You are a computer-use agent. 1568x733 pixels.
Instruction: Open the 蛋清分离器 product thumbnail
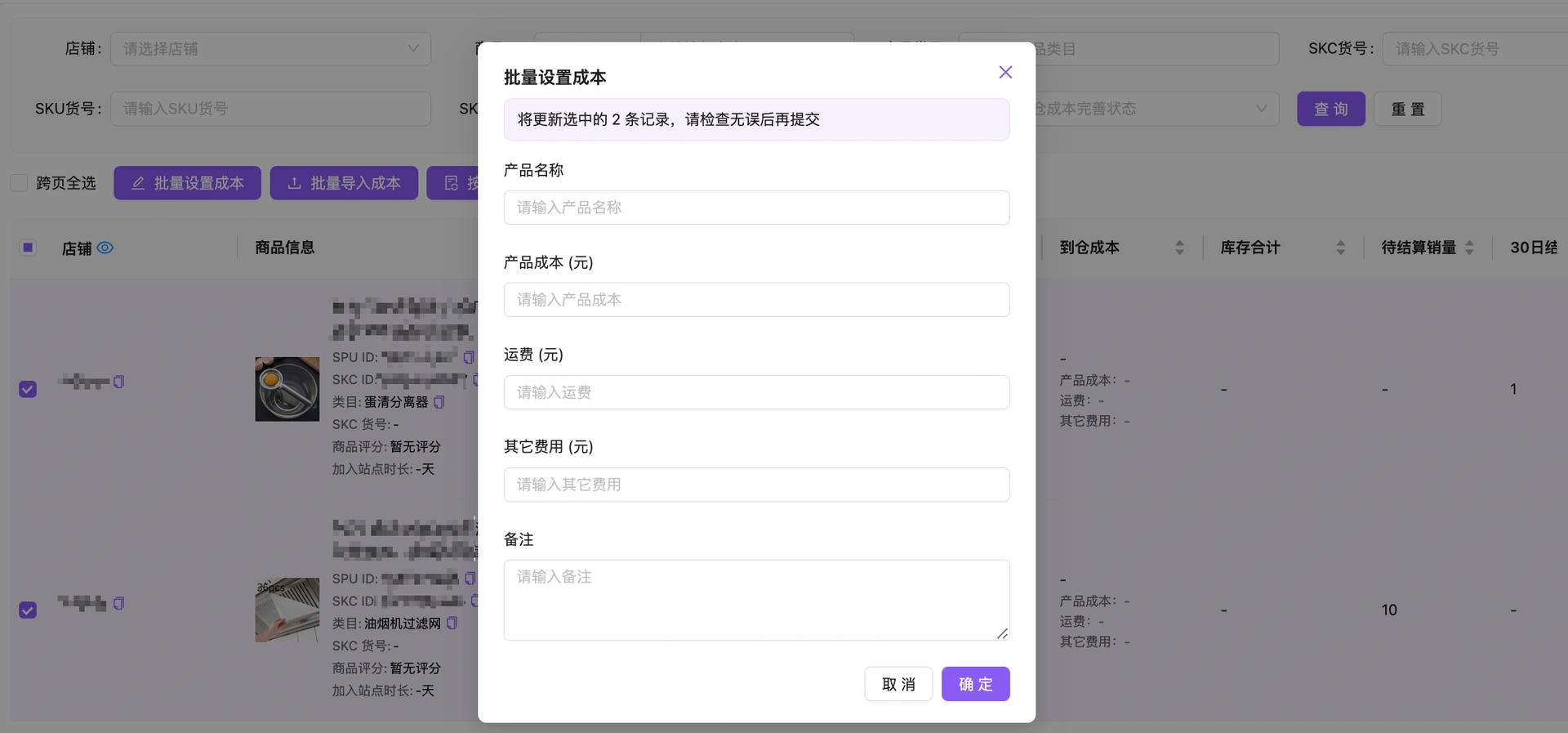(287, 389)
